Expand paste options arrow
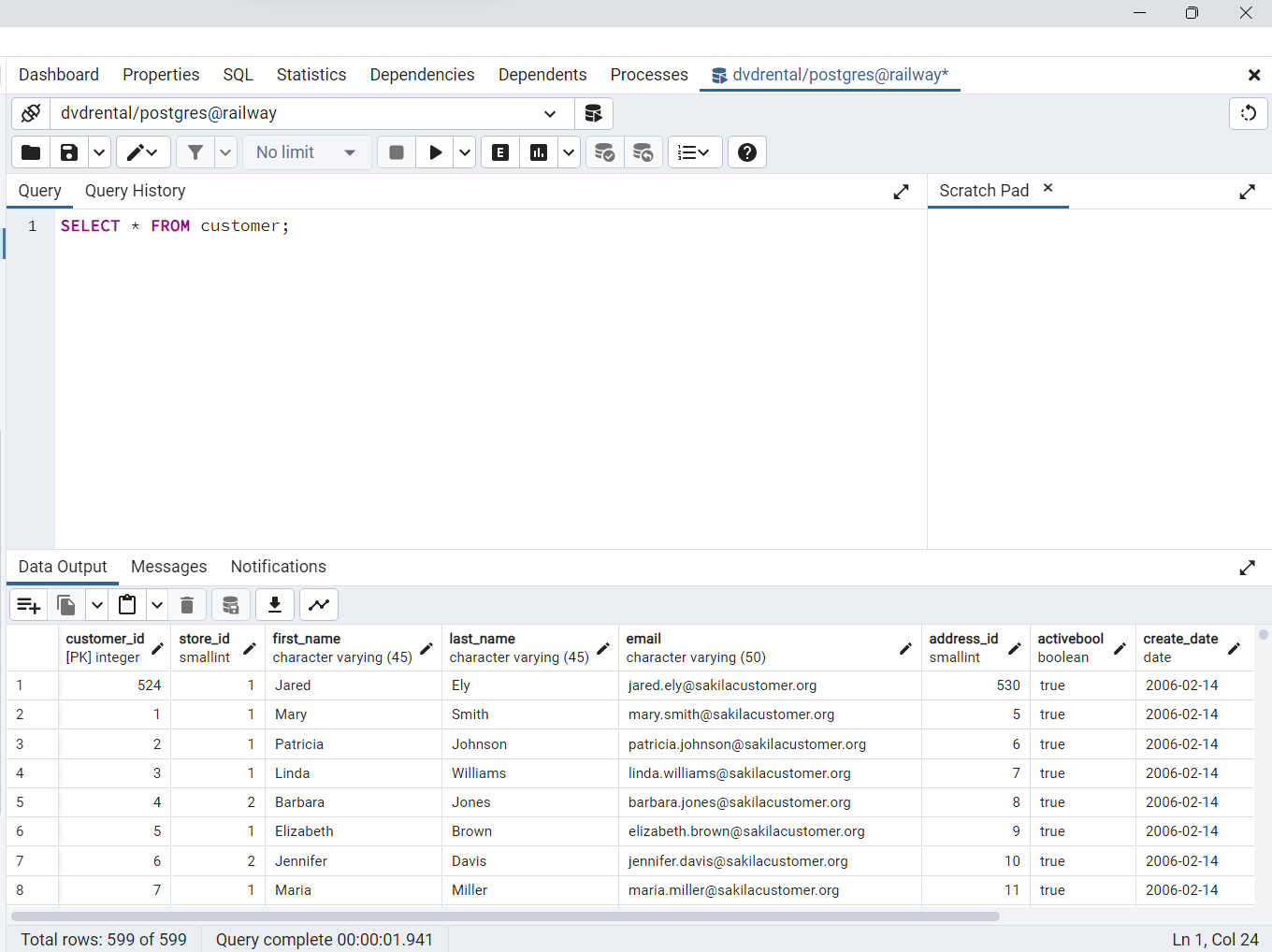Screen dimensions: 1272x952 point(157,605)
